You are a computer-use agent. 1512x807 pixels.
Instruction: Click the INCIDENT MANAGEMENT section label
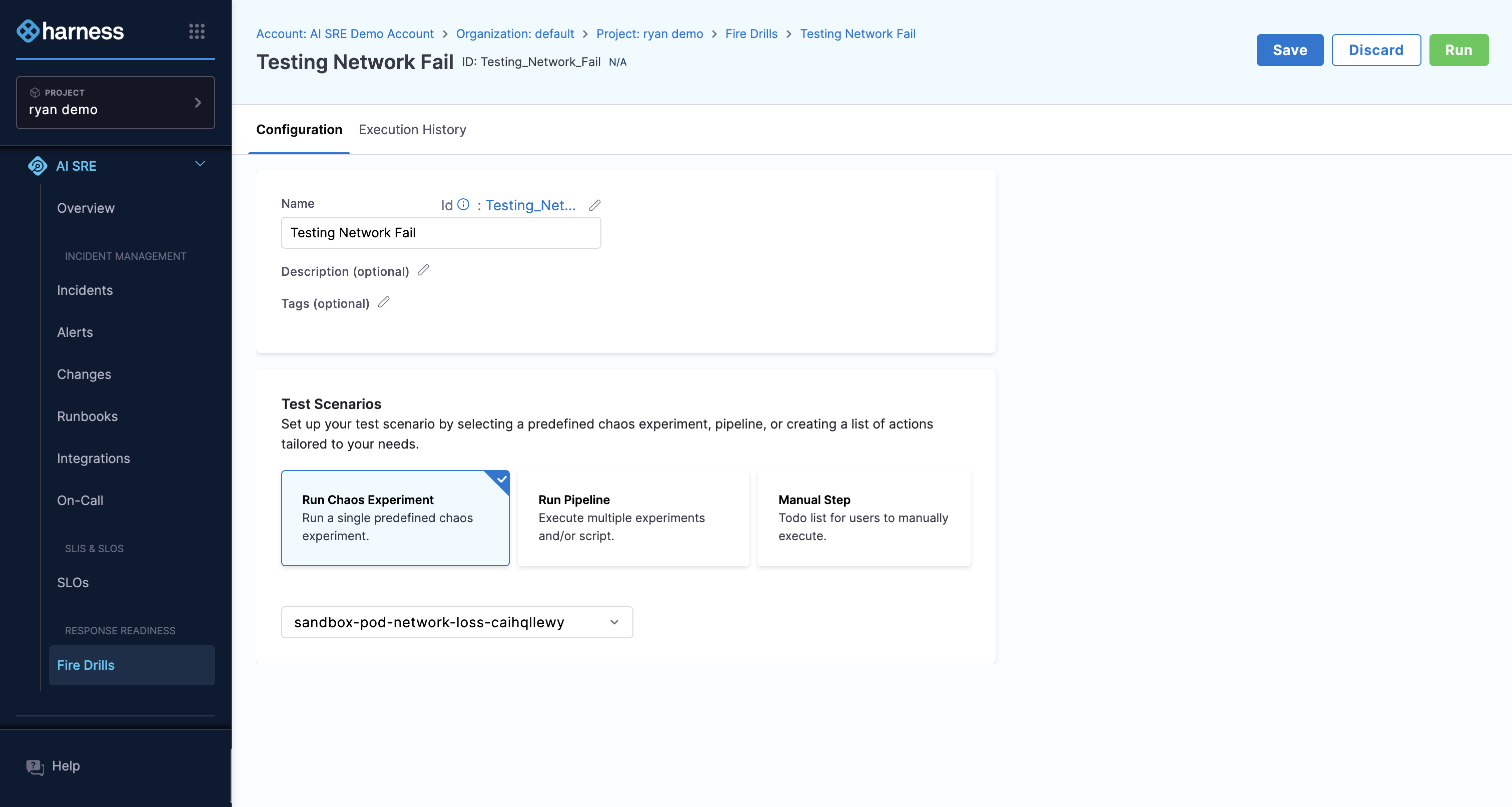[126, 256]
